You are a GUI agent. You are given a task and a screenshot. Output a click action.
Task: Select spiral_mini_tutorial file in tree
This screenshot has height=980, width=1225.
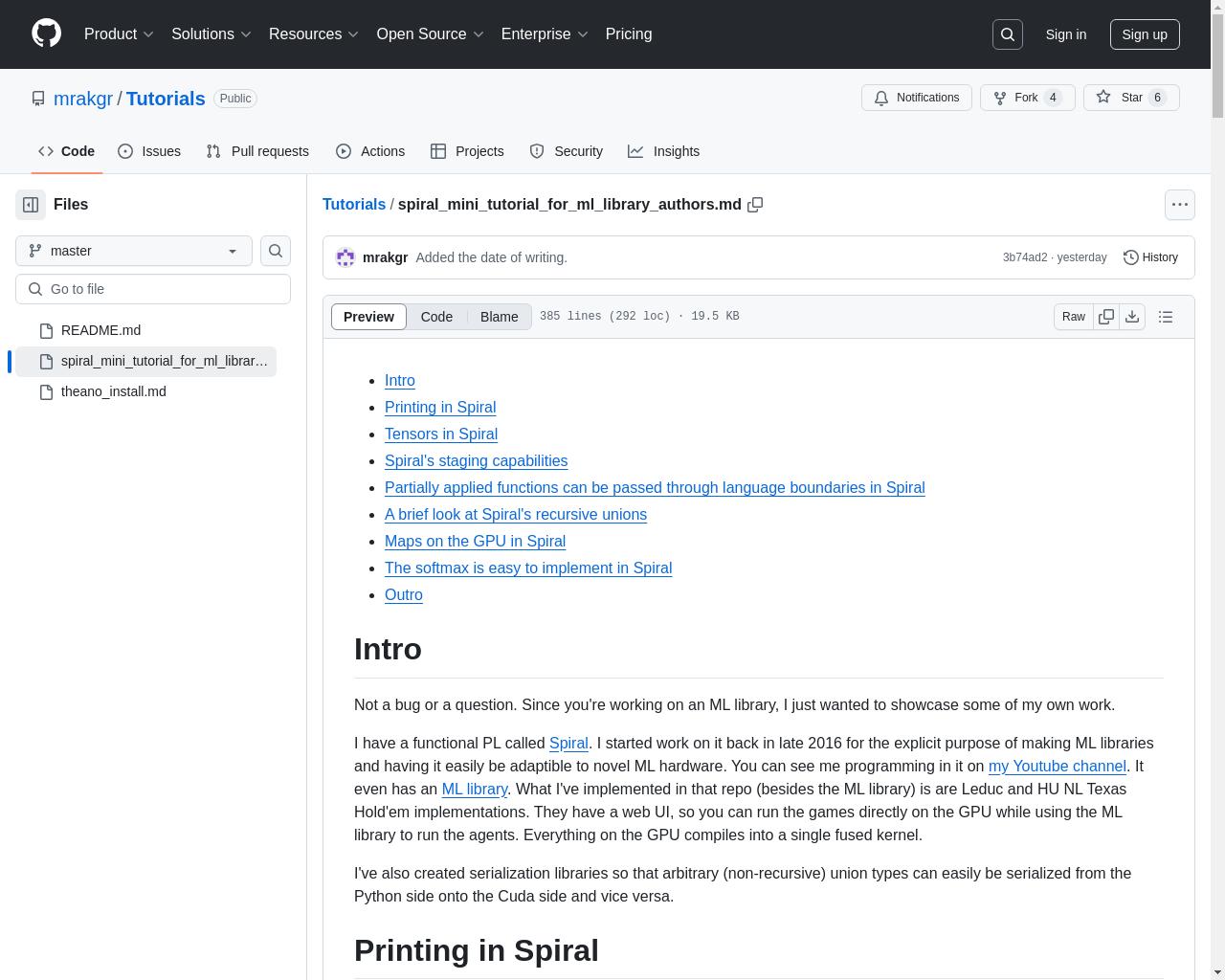point(145,361)
